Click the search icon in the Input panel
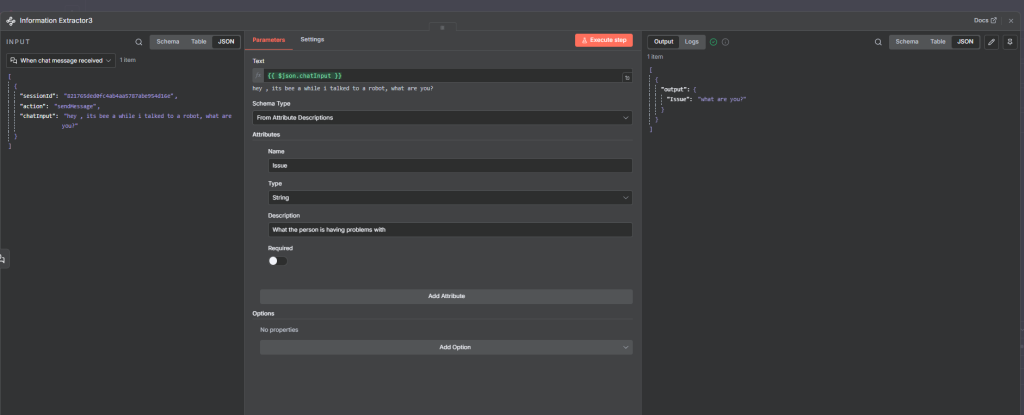Image resolution: width=1024 pixels, height=415 pixels. (x=139, y=42)
